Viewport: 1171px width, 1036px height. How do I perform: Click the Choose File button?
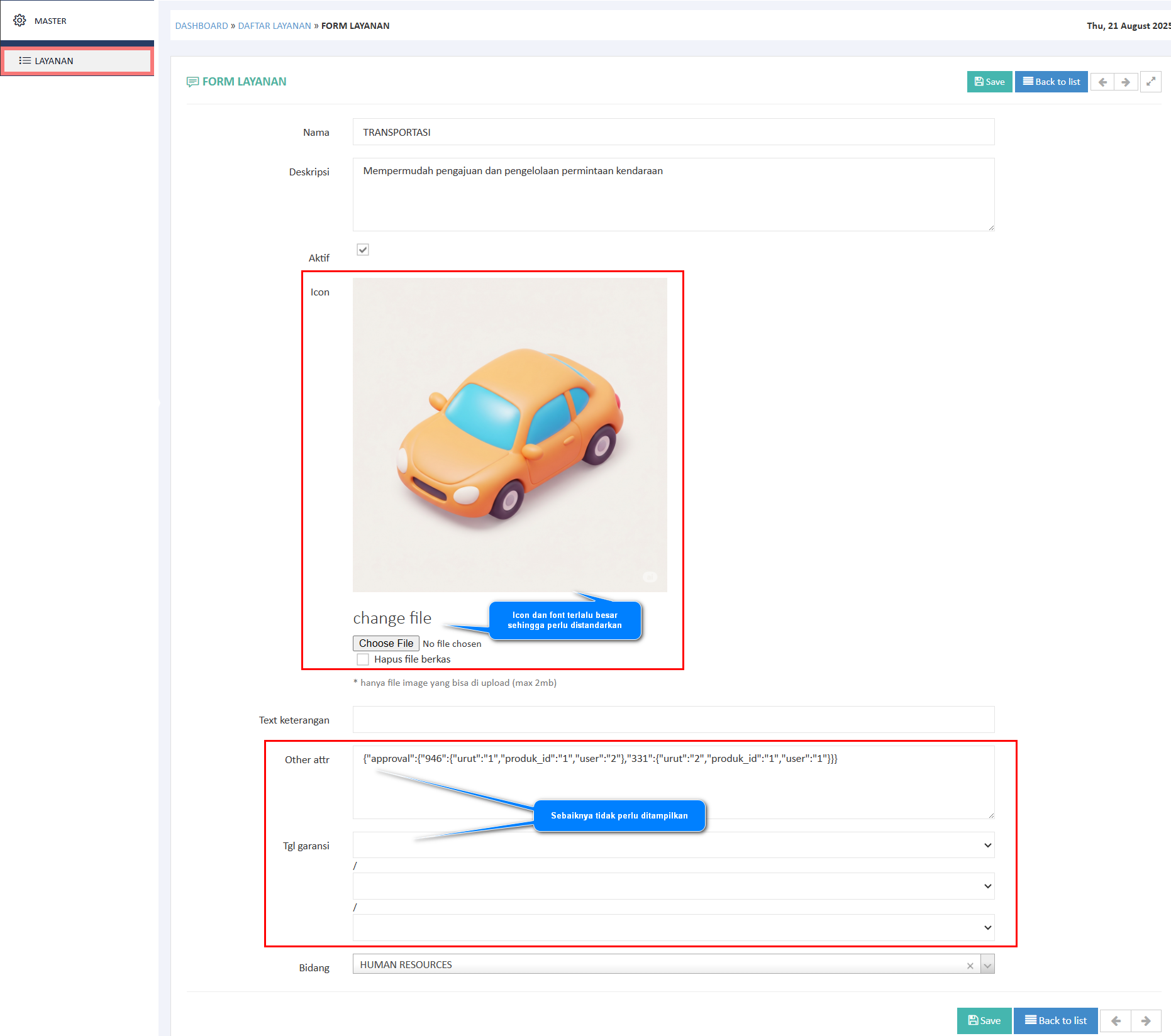point(386,644)
